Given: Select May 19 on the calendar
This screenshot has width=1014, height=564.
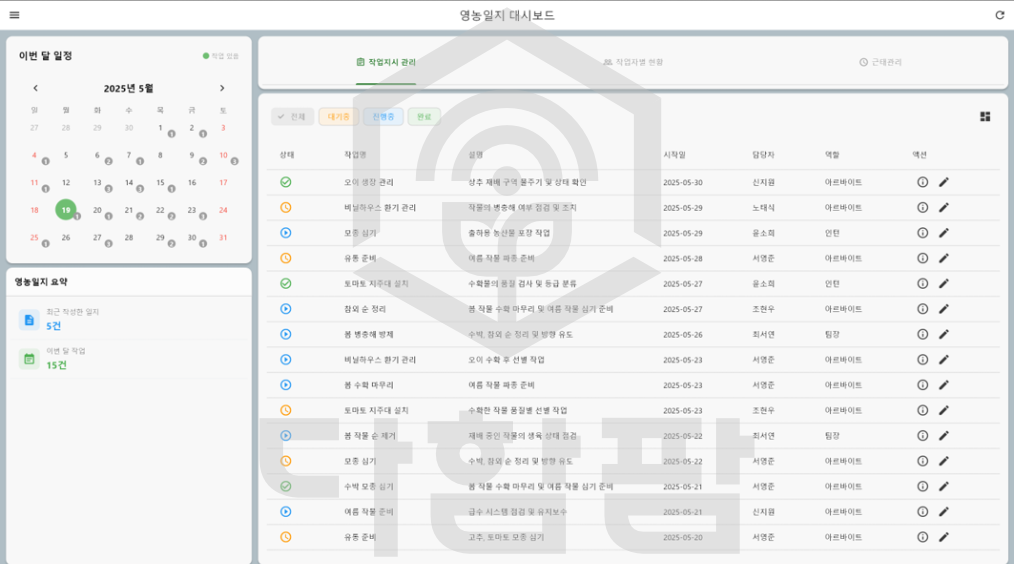Looking at the screenshot, I should click(x=66, y=210).
